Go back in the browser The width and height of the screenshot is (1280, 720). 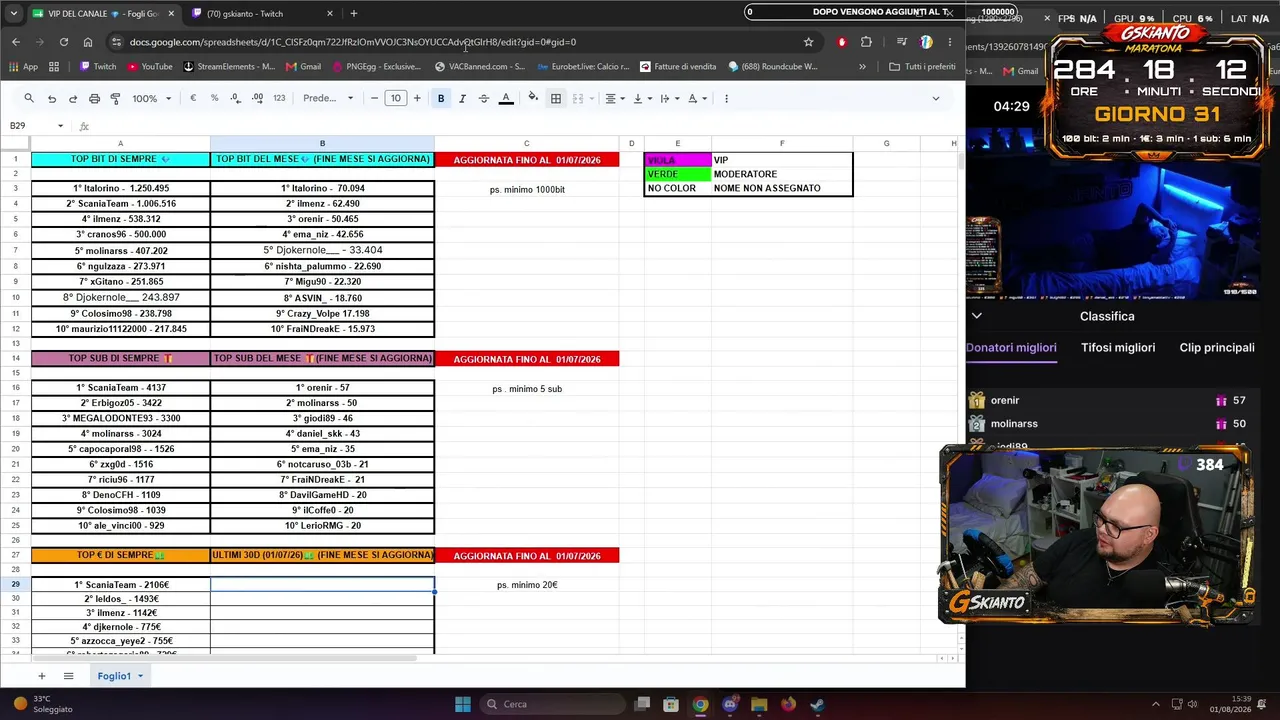16,42
